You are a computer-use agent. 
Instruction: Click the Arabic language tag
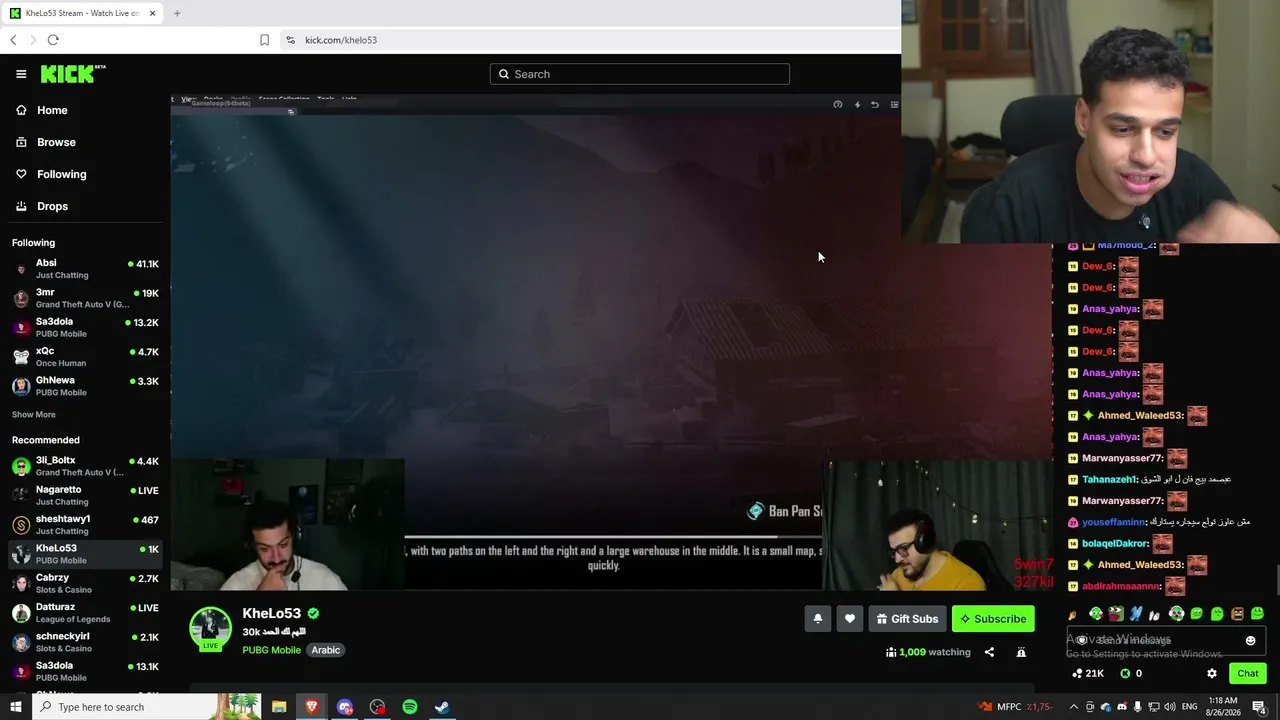click(x=326, y=650)
